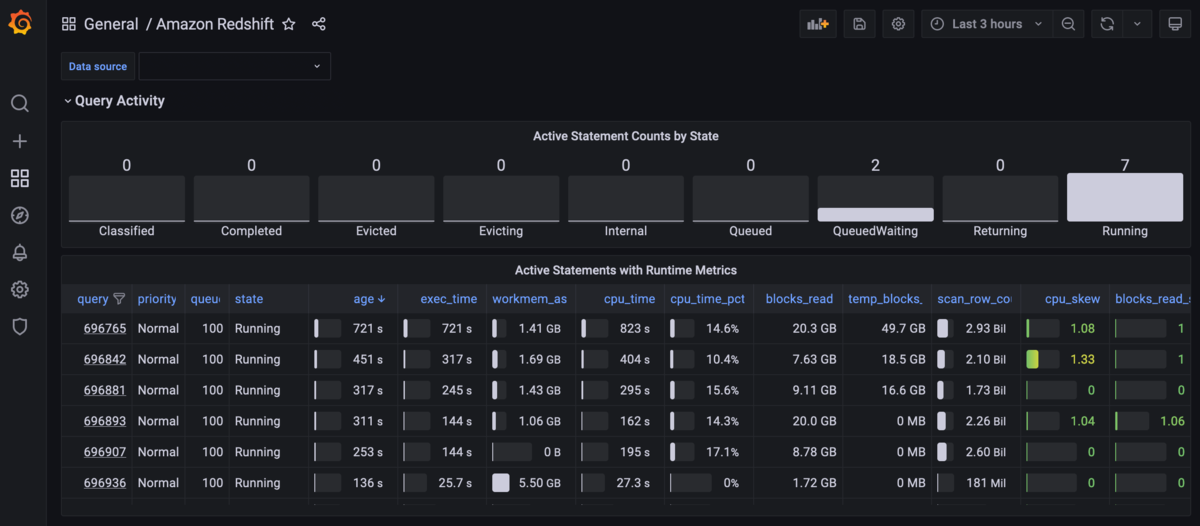Open the Server Admin shield icon
Screen dimensions: 1200x526
pos(20,326)
